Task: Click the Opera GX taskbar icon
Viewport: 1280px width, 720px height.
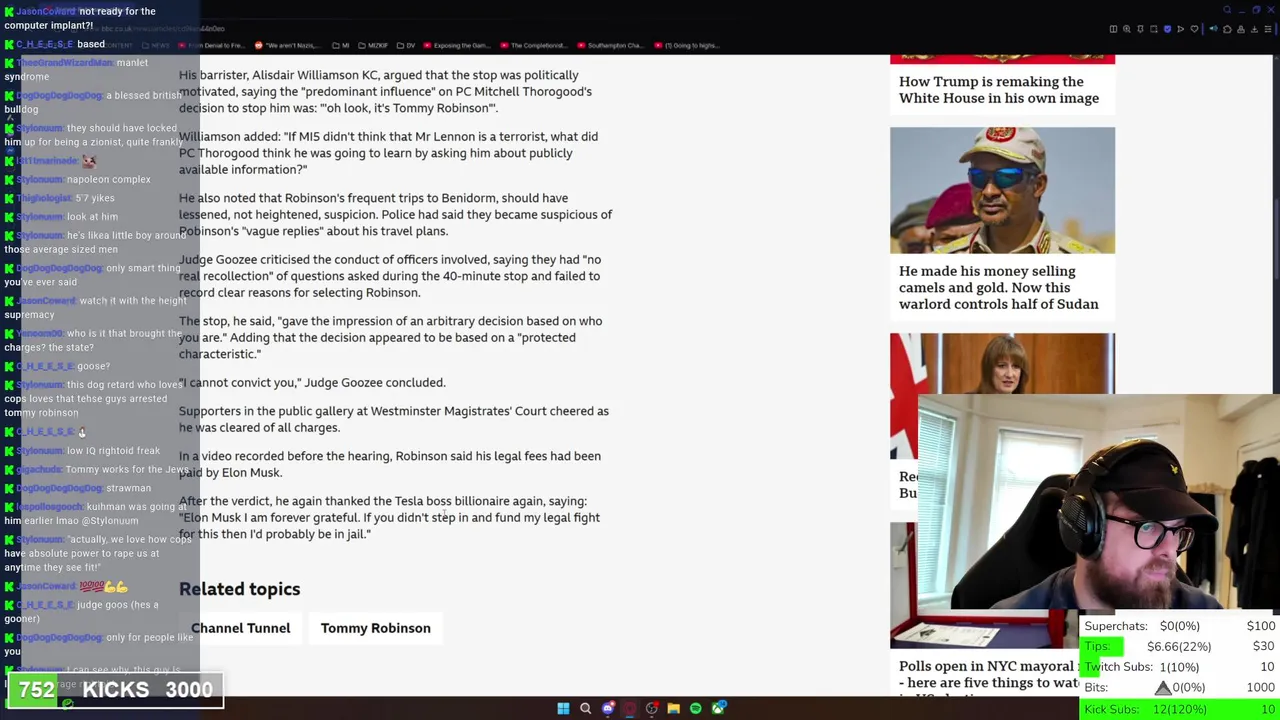Action: [x=630, y=709]
